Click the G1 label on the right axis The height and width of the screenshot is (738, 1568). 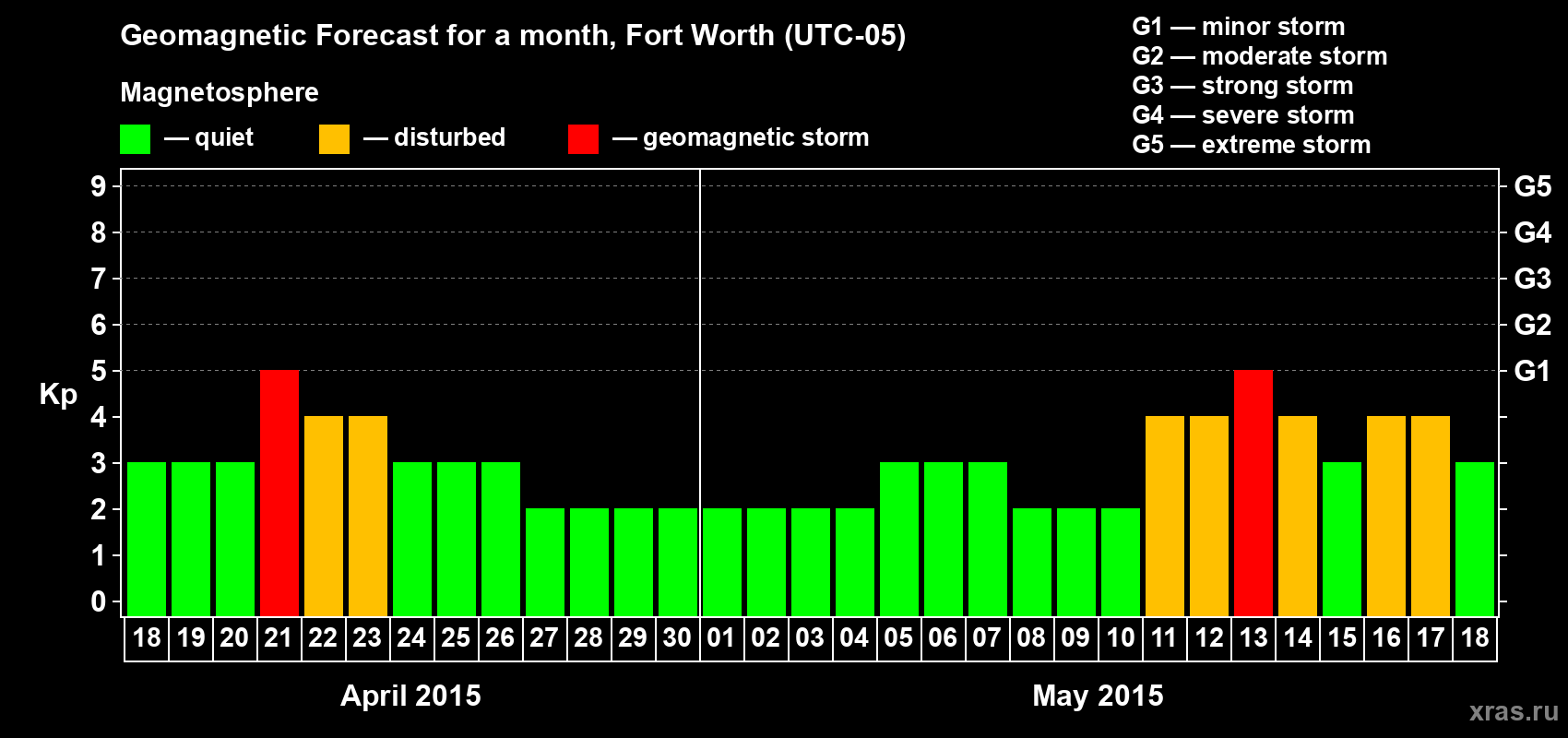tap(1532, 371)
